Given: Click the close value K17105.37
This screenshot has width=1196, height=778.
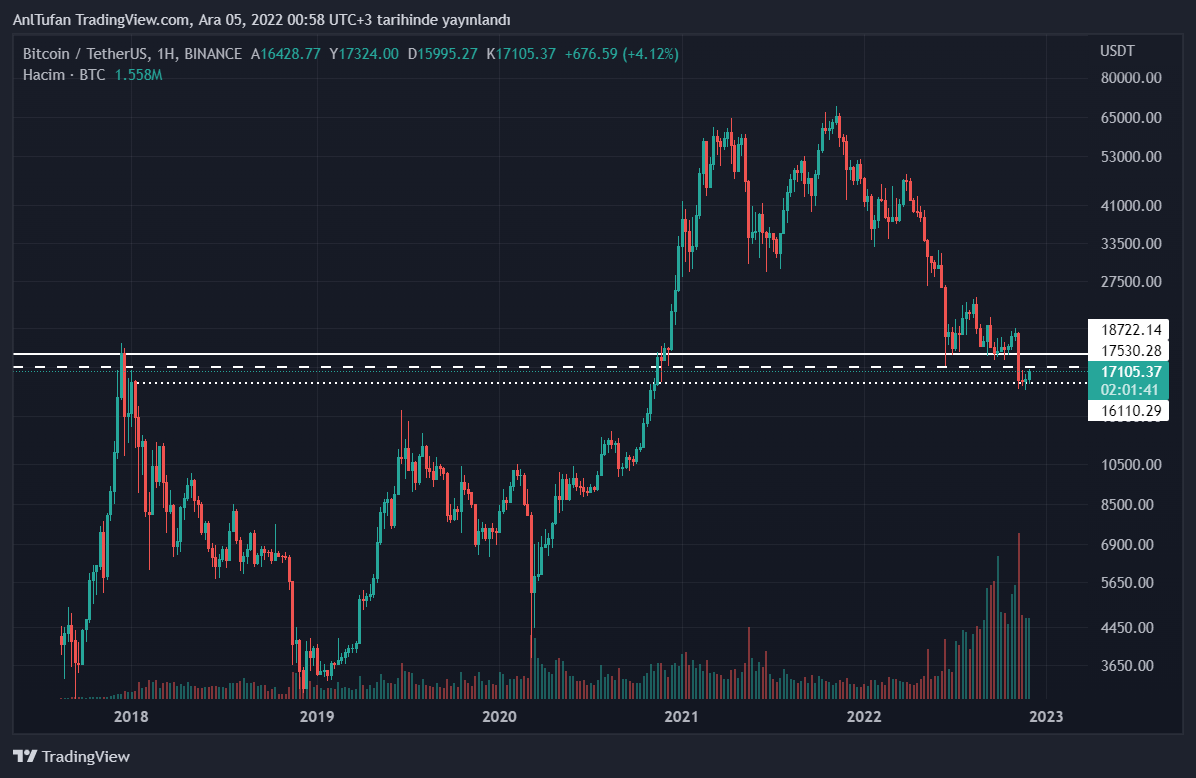Looking at the screenshot, I should 521,53.
